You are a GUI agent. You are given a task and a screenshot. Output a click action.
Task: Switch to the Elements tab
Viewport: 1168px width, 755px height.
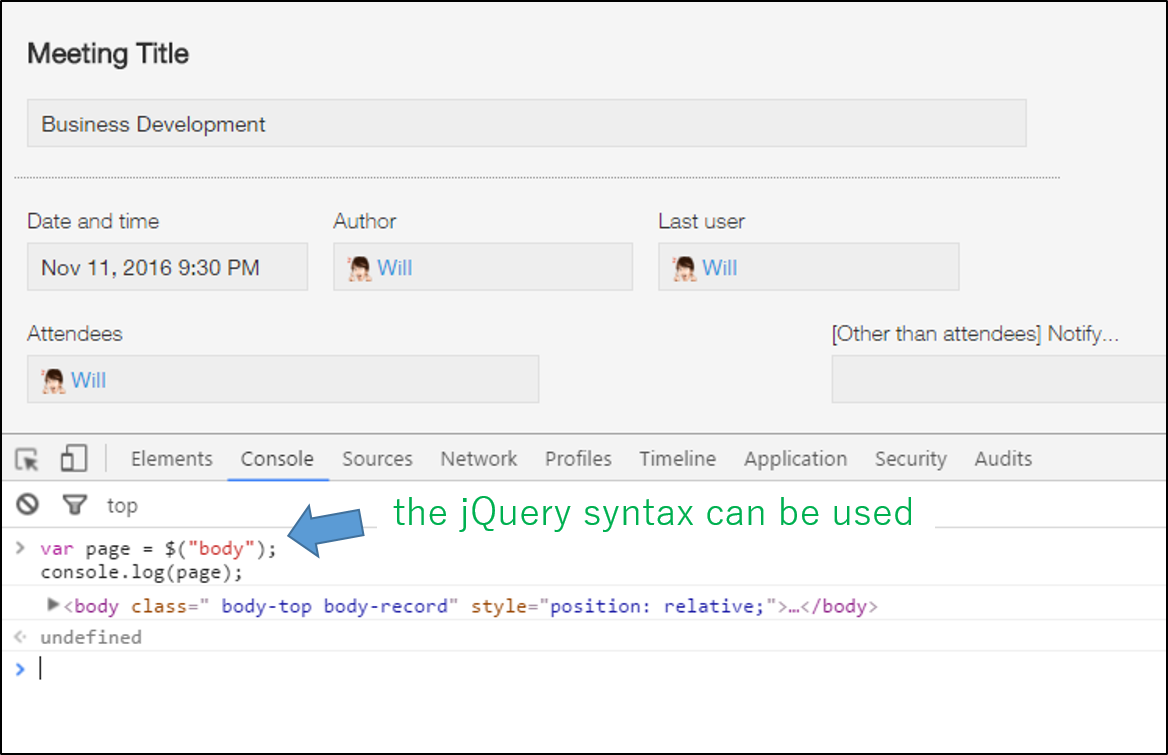pyautogui.click(x=171, y=458)
